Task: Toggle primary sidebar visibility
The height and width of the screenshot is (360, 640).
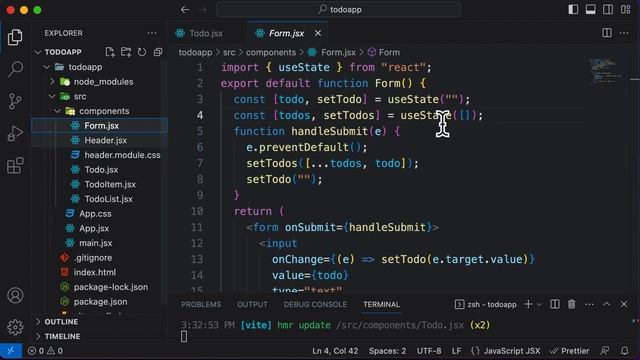Action: (573, 9)
